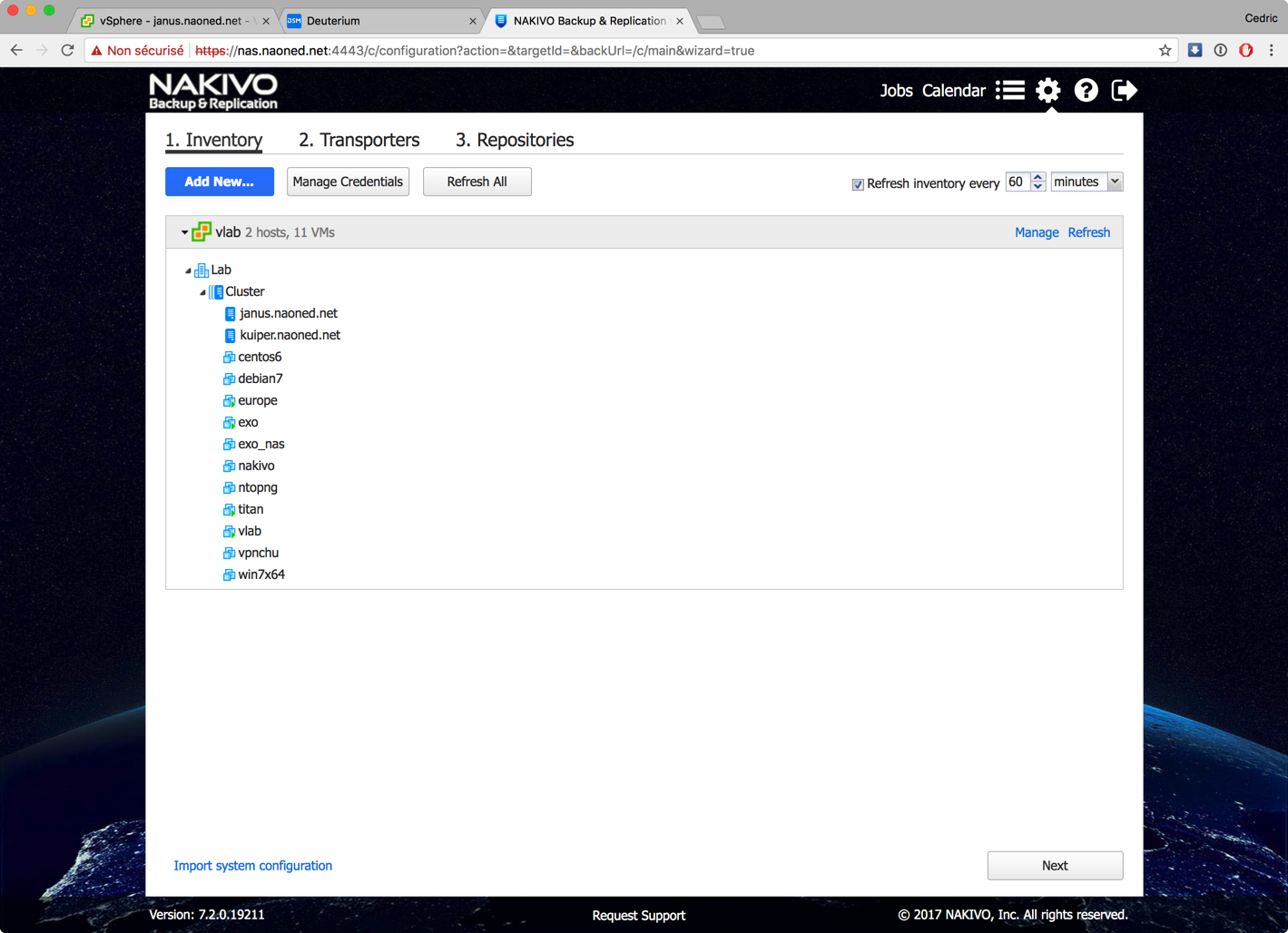The height and width of the screenshot is (933, 1288).
Task: Click the Next button
Action: pos(1055,866)
